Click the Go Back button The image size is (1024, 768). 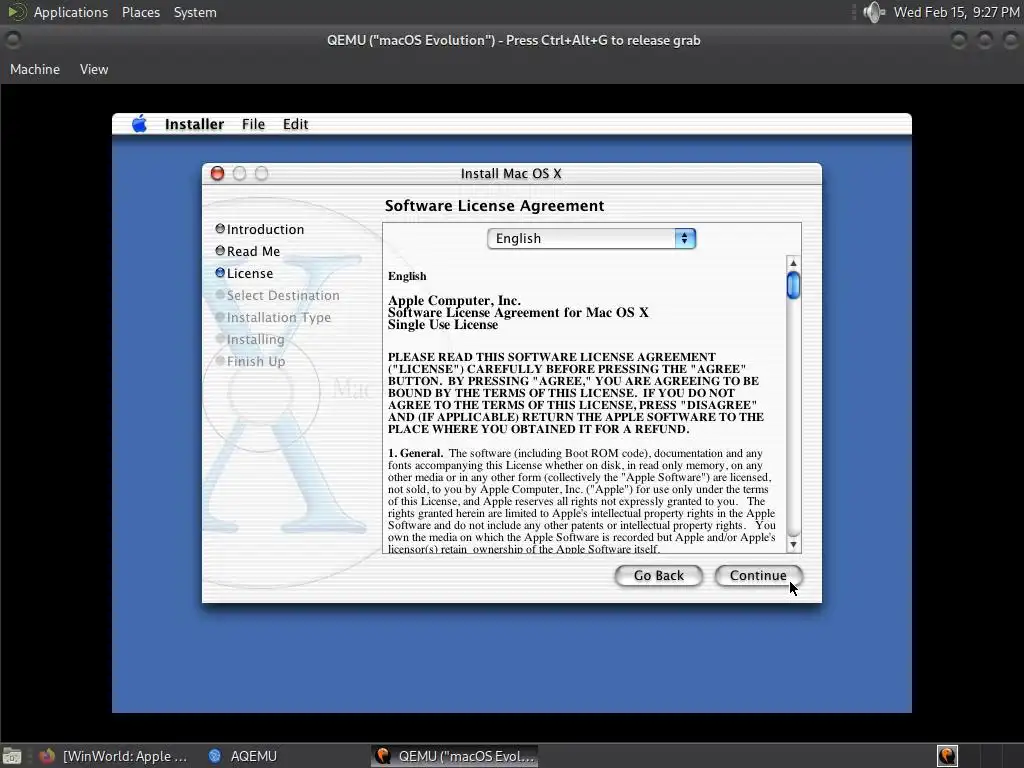(658, 575)
